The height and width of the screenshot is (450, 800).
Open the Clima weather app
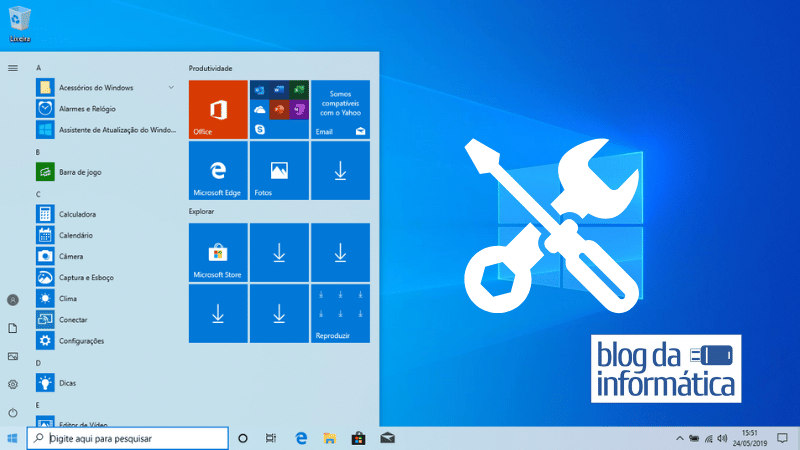point(106,298)
